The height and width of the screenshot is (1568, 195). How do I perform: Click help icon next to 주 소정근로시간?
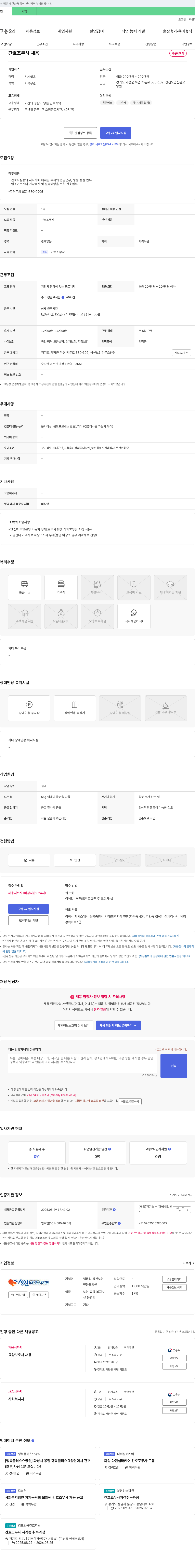coord(63,298)
